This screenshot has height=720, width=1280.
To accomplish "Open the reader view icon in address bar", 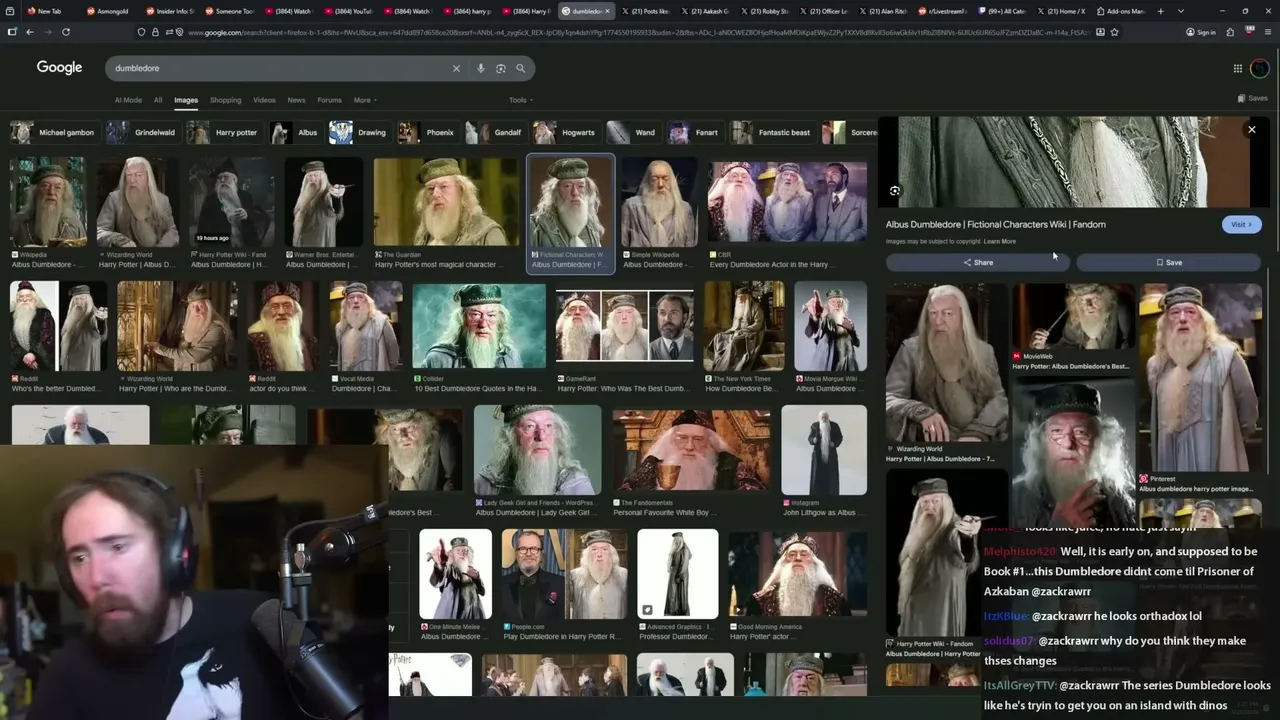I will coord(1100,32).
